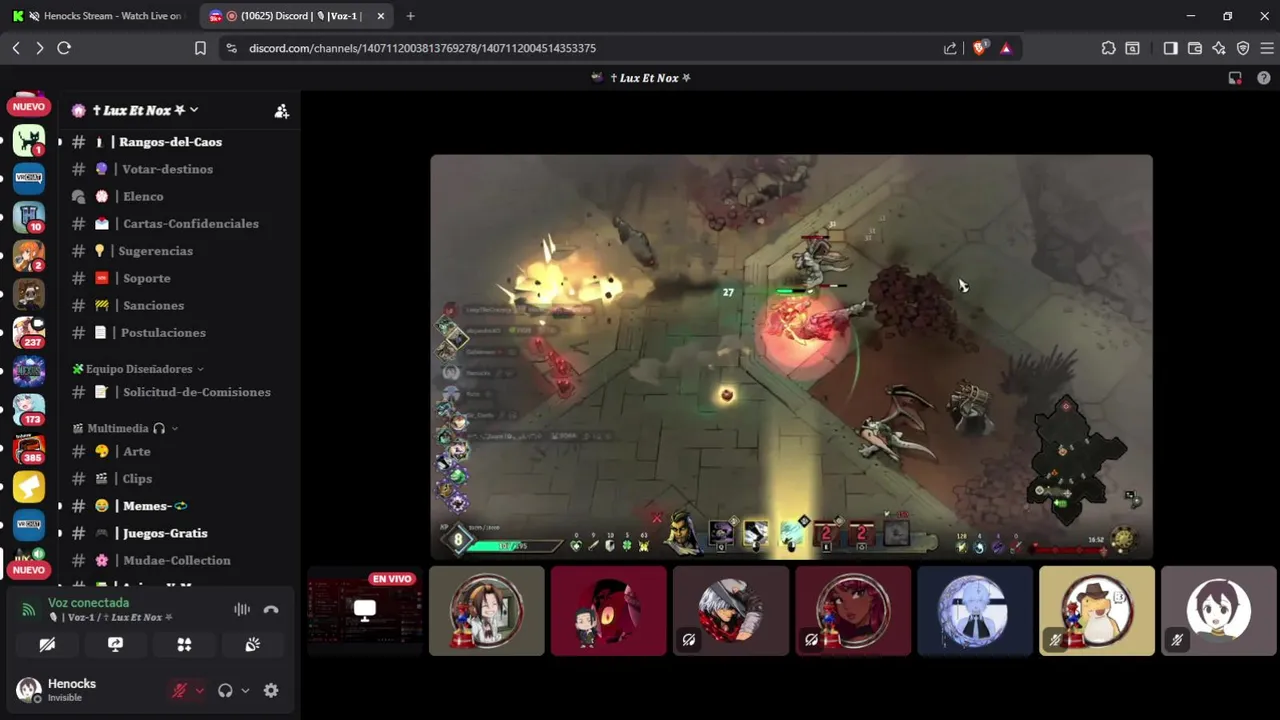Share your screen button
1280x720 pixels.
click(x=115, y=645)
